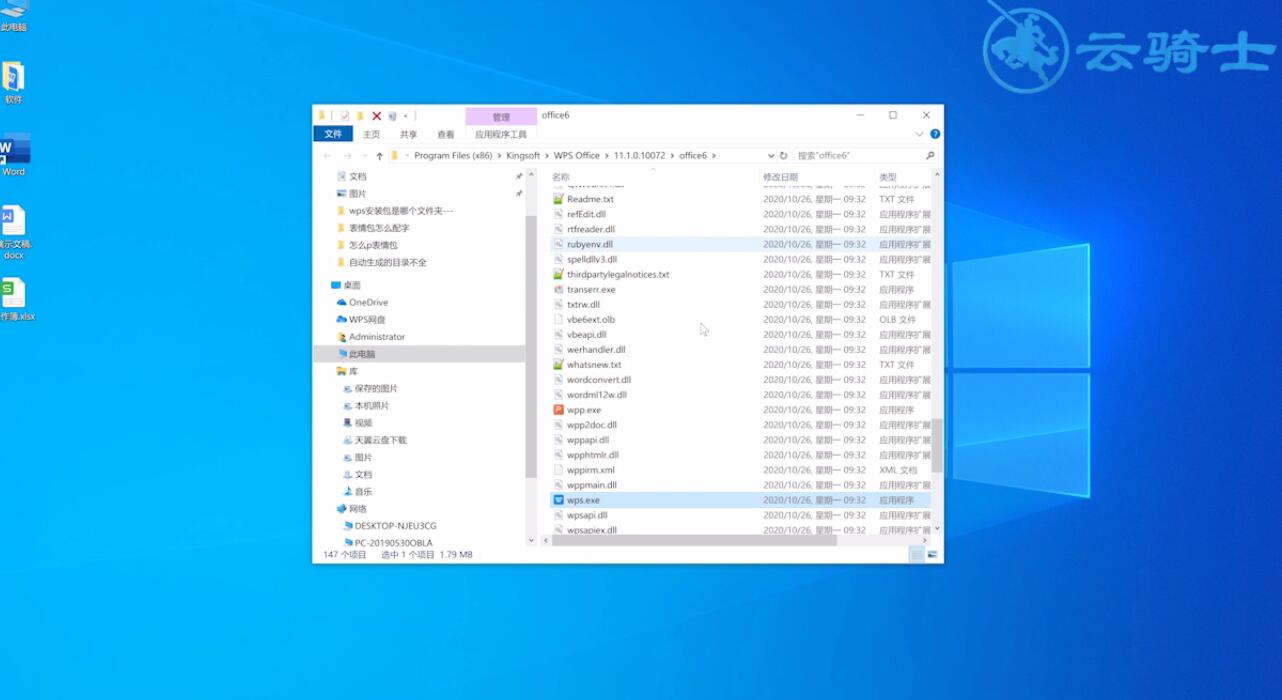The height and width of the screenshot is (700, 1282).
Task: Switch to the 主页 ribbon tab
Action: coord(371,134)
